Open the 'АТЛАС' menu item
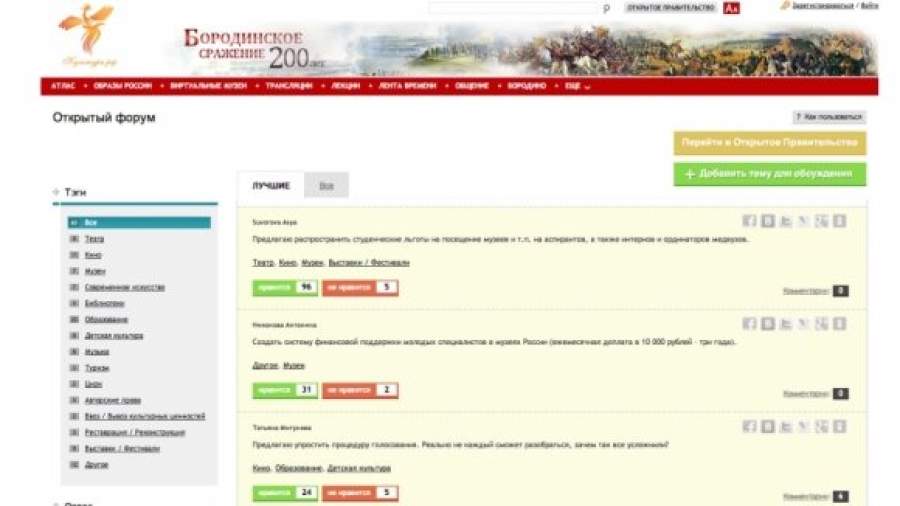900x506 pixels. (x=63, y=86)
